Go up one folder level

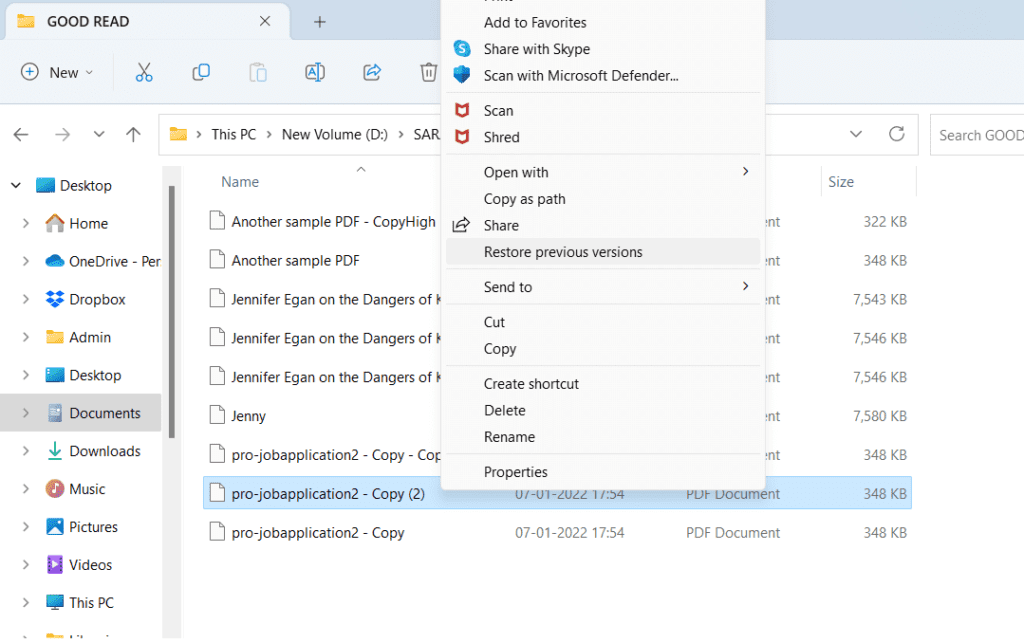click(x=133, y=134)
